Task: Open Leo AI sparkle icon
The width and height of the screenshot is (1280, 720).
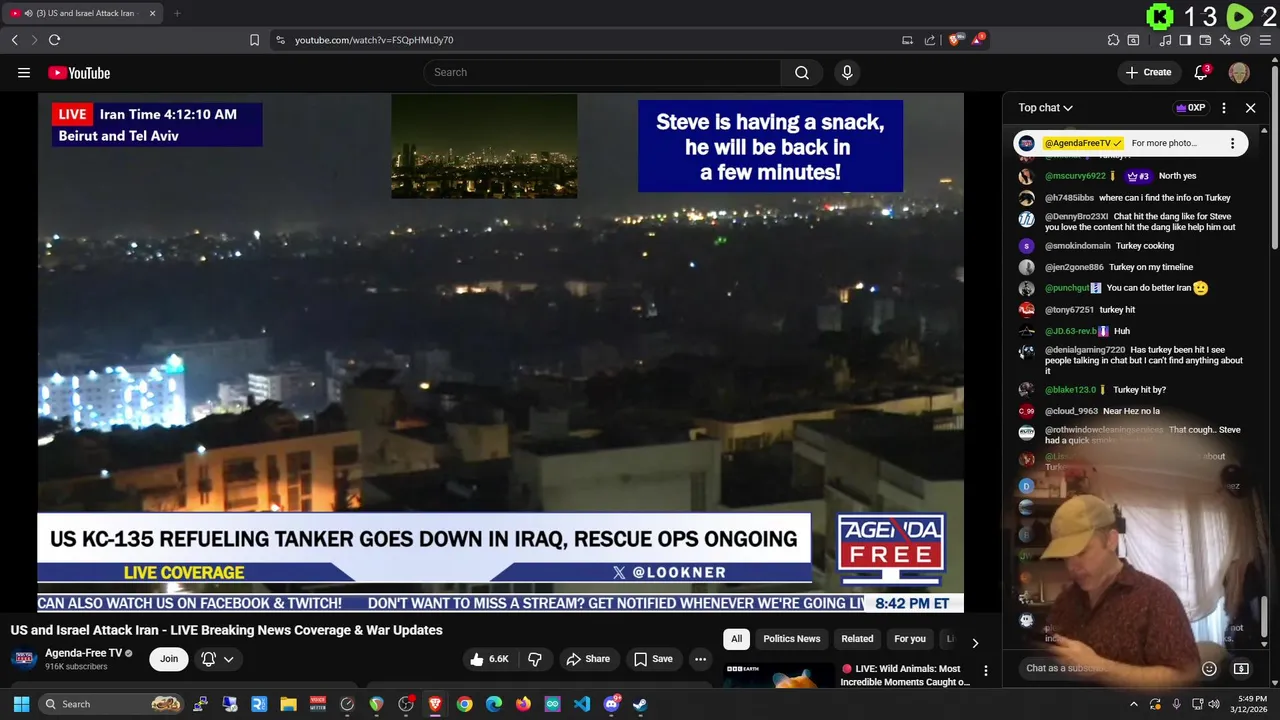Action: pos(1225,40)
